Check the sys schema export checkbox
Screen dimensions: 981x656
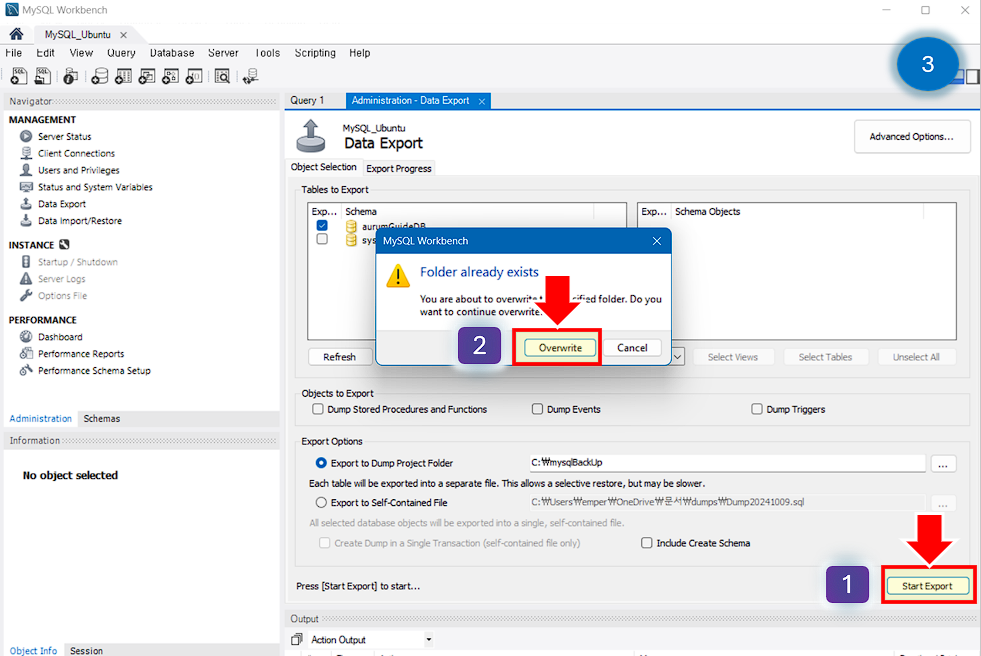tap(322, 239)
